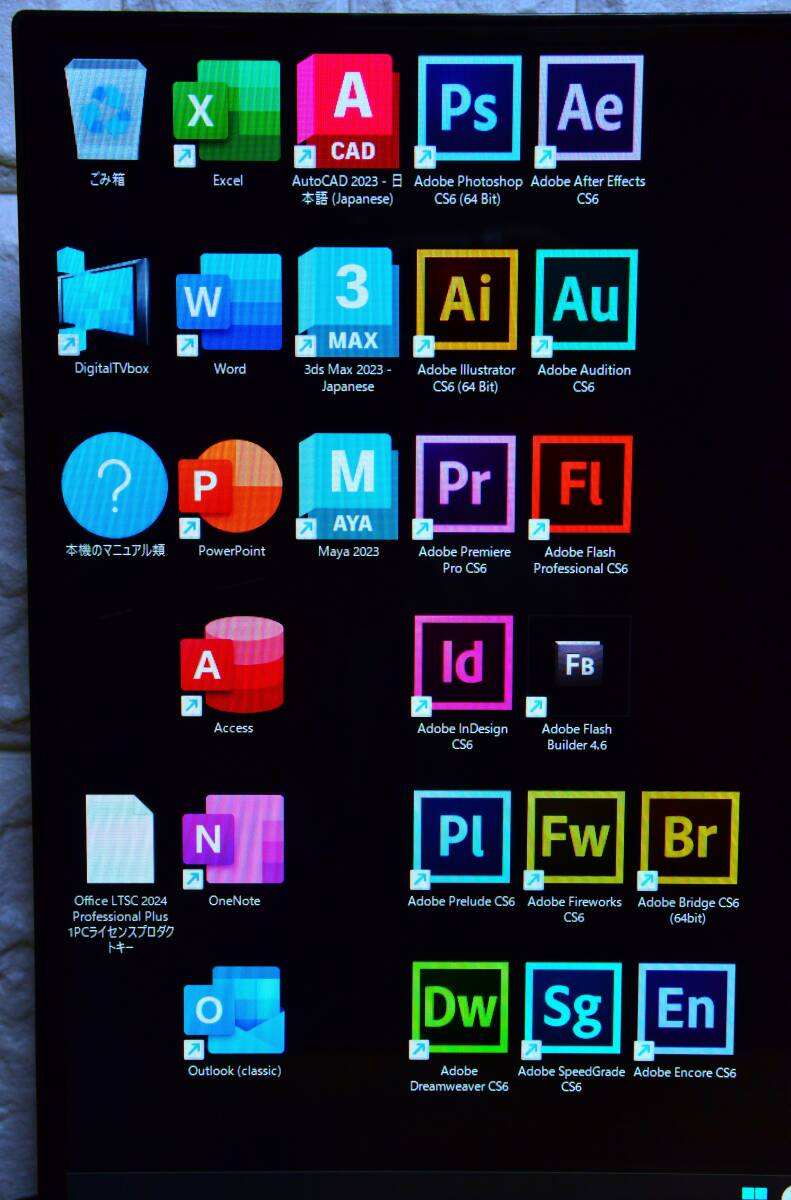Launch the Word shortcut
The width and height of the screenshot is (791, 1200).
click(x=229, y=304)
